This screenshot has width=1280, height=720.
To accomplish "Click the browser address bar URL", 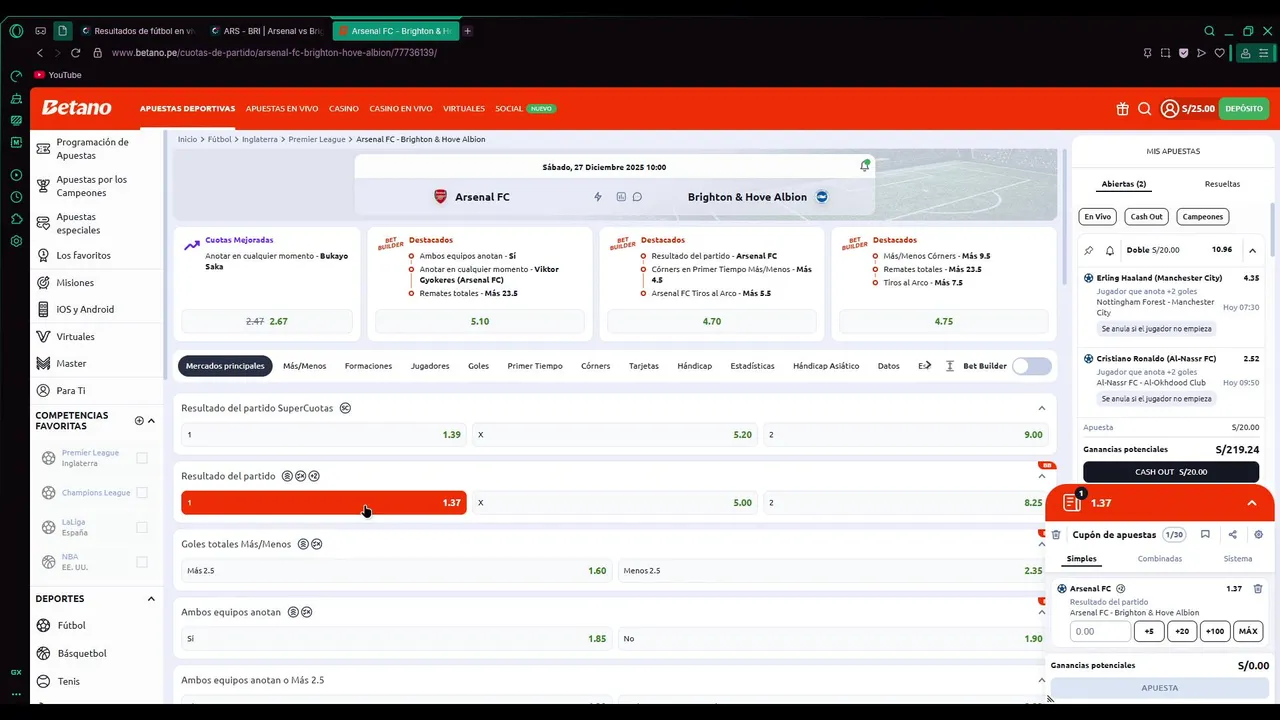I will pos(274,53).
